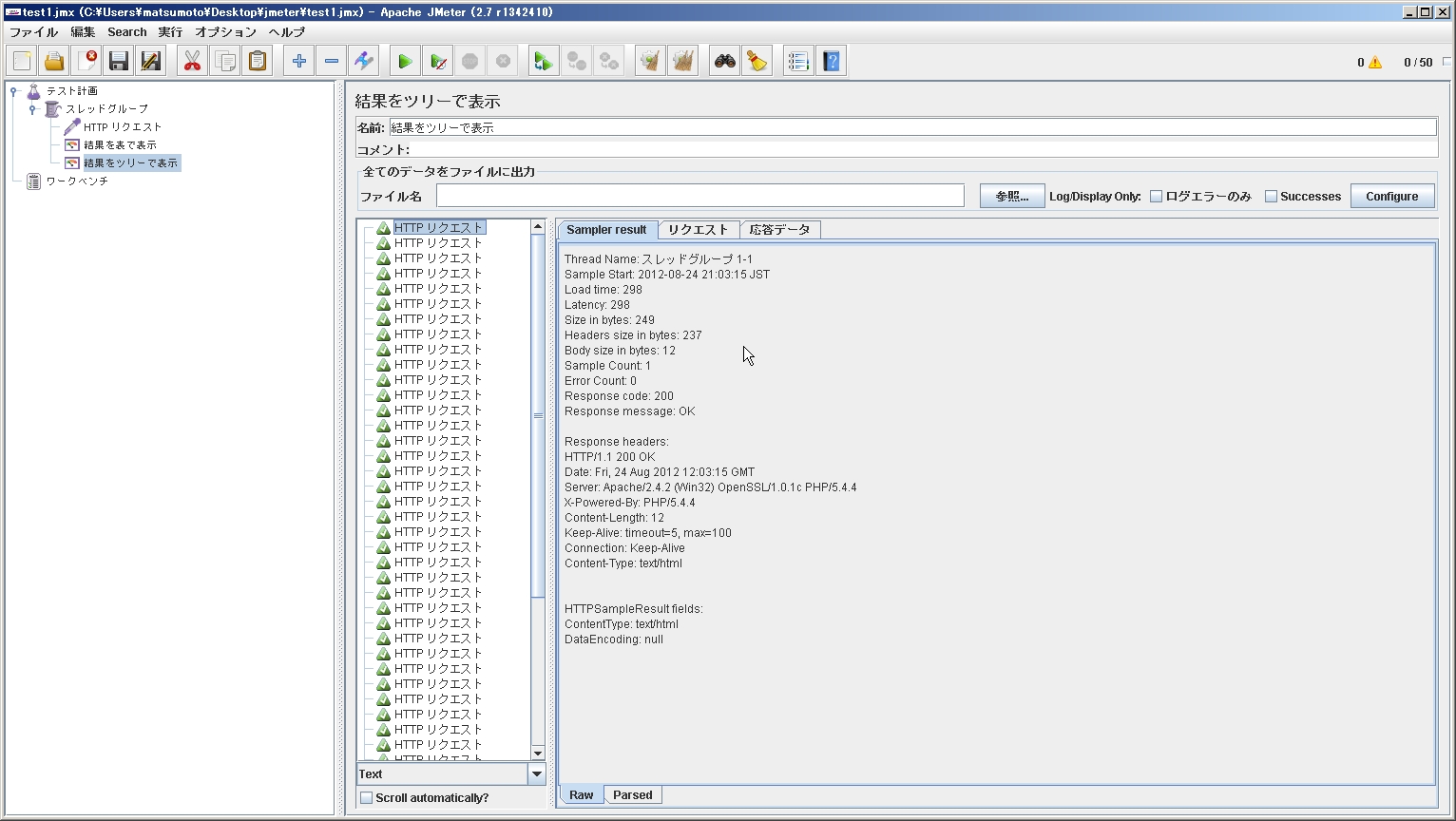Click the Reset search broom icon
The height and width of the screenshot is (821, 1456).
pyautogui.click(x=757, y=62)
